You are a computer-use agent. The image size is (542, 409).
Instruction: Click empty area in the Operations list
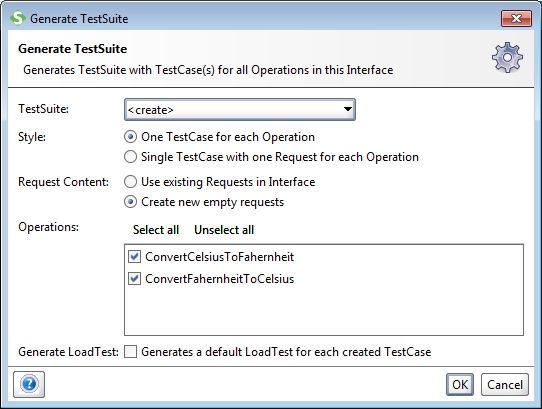(324, 311)
